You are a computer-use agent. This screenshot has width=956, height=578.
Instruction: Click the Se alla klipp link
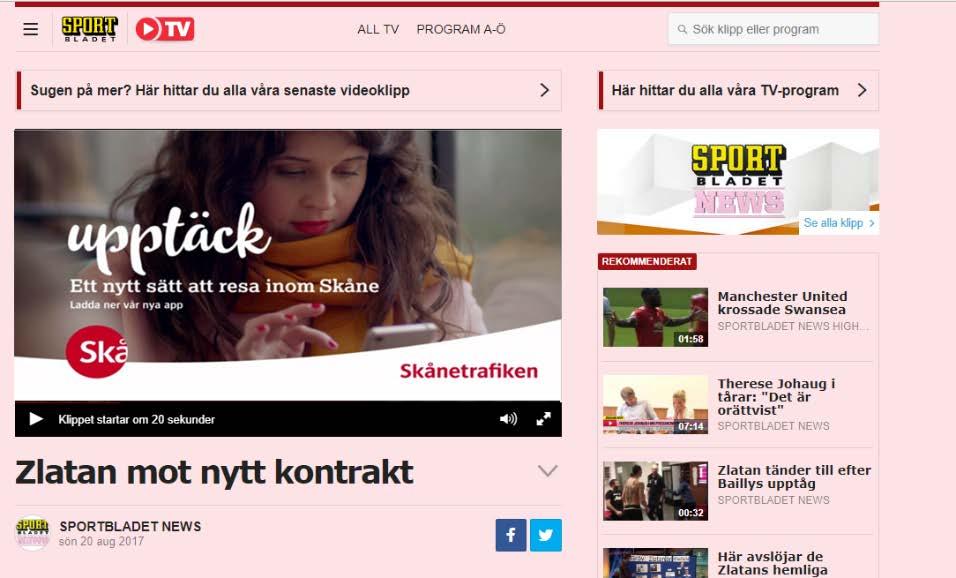[839, 223]
